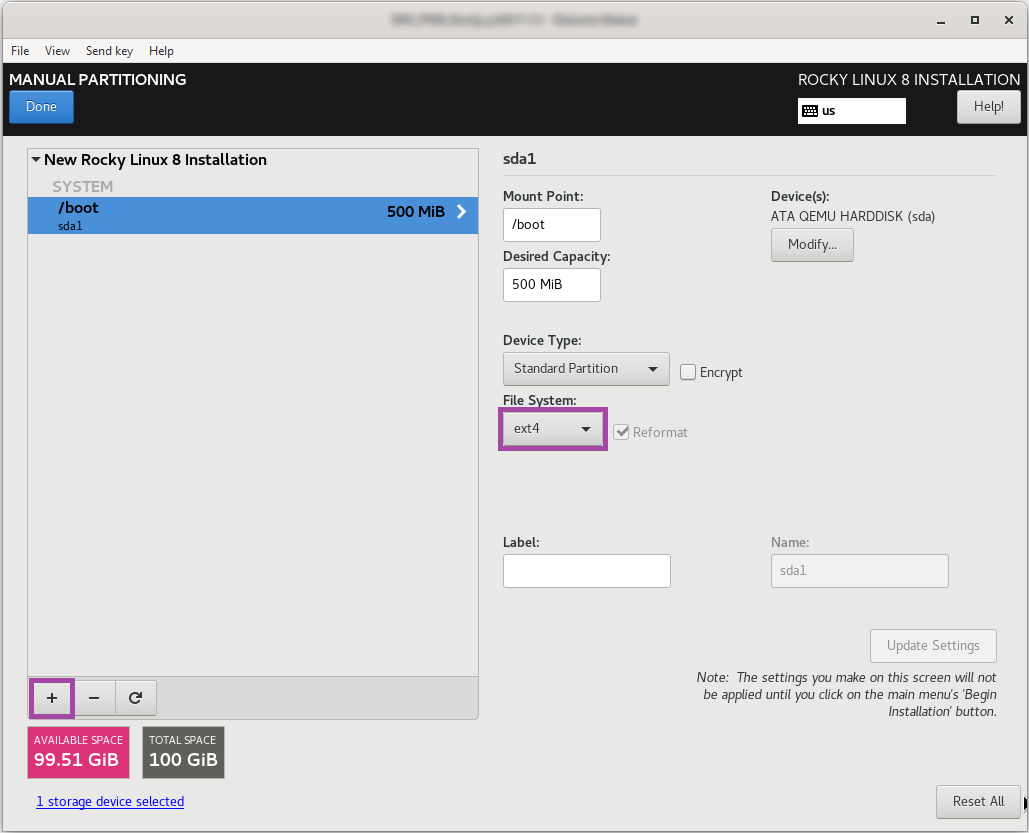This screenshot has height=833, width=1029.
Task: Click the ATA QEMU HARDDISK (sda) text
Action: pyautogui.click(x=852, y=216)
